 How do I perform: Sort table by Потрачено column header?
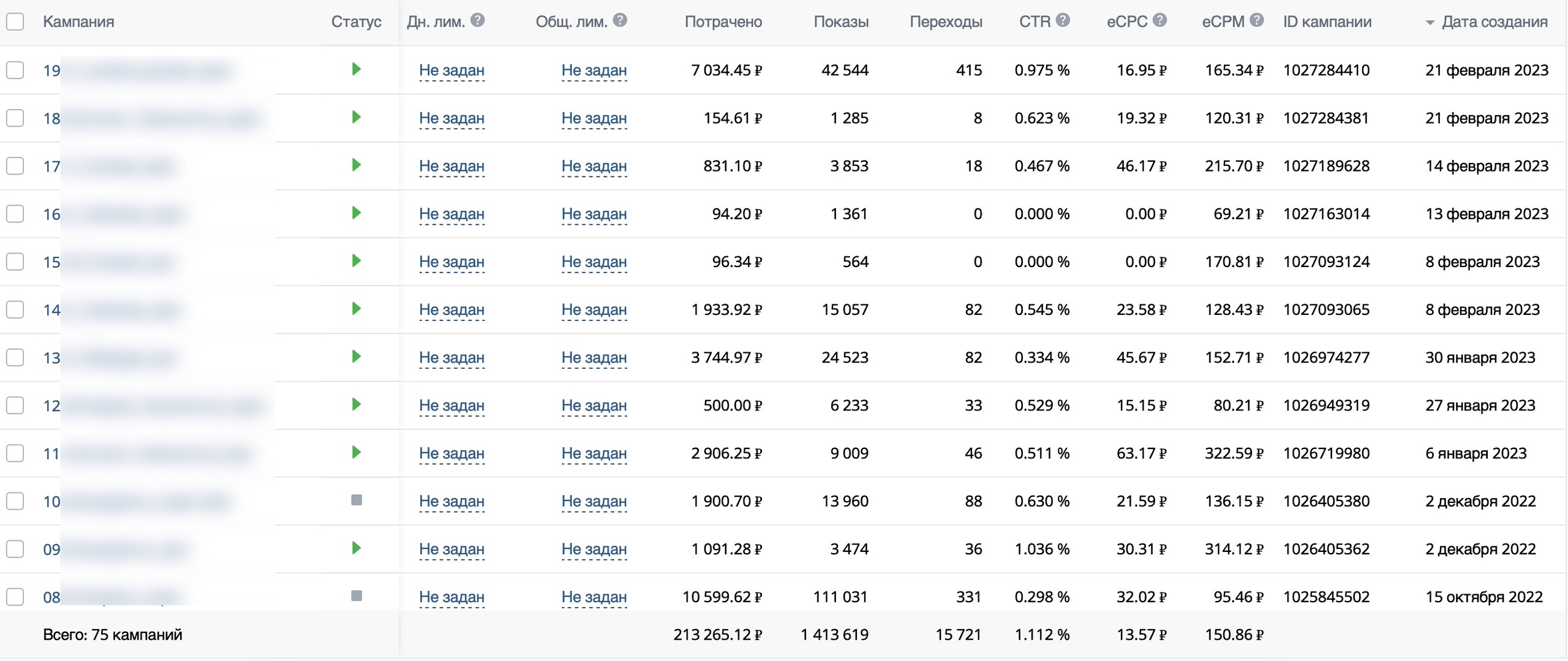coord(723,22)
